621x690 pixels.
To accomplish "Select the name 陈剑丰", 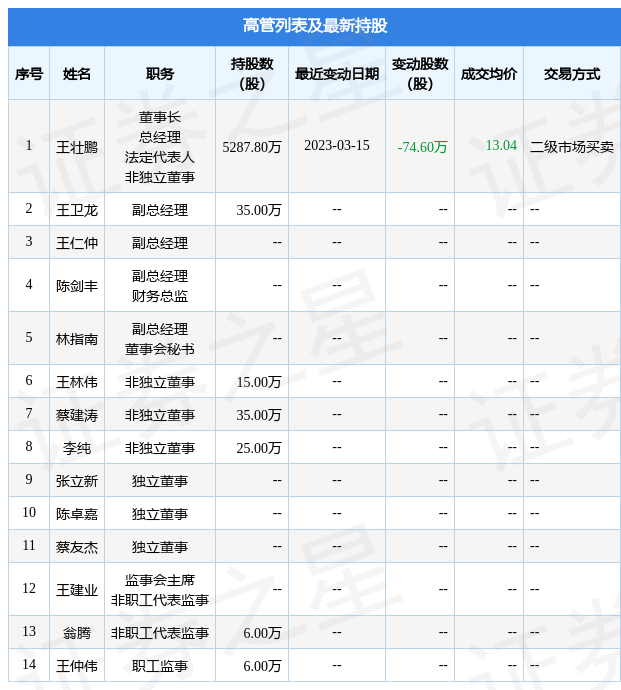I will (77, 286).
